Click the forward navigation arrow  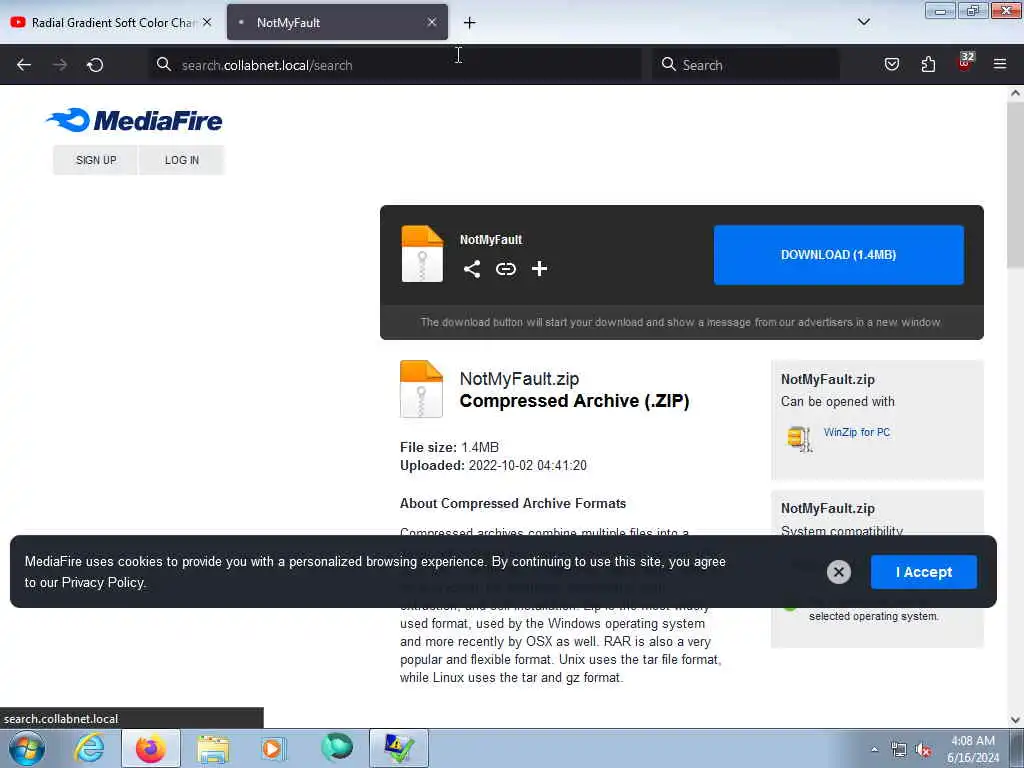[x=59, y=65]
